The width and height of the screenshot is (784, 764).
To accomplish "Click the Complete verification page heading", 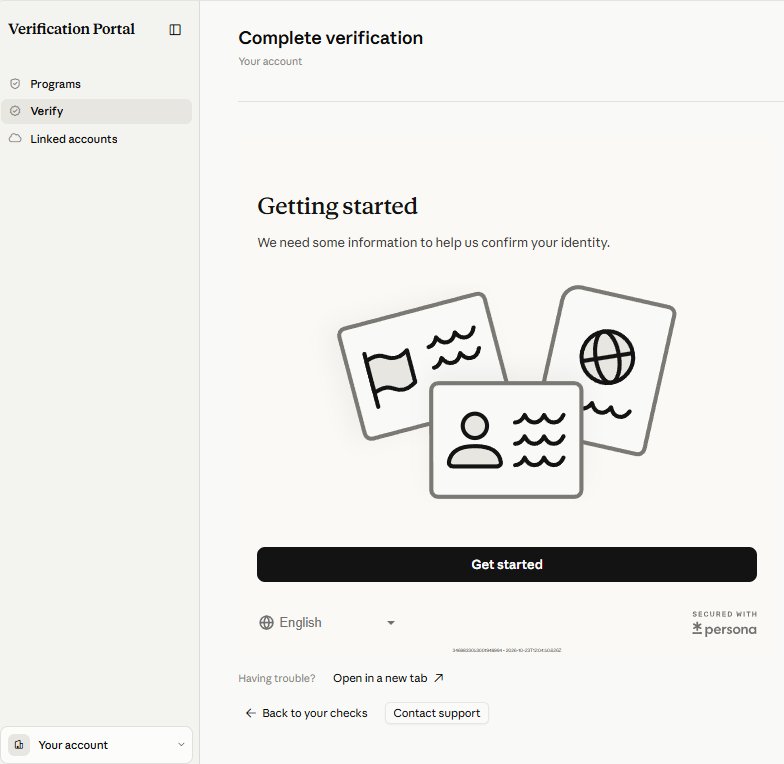I will pos(330,38).
